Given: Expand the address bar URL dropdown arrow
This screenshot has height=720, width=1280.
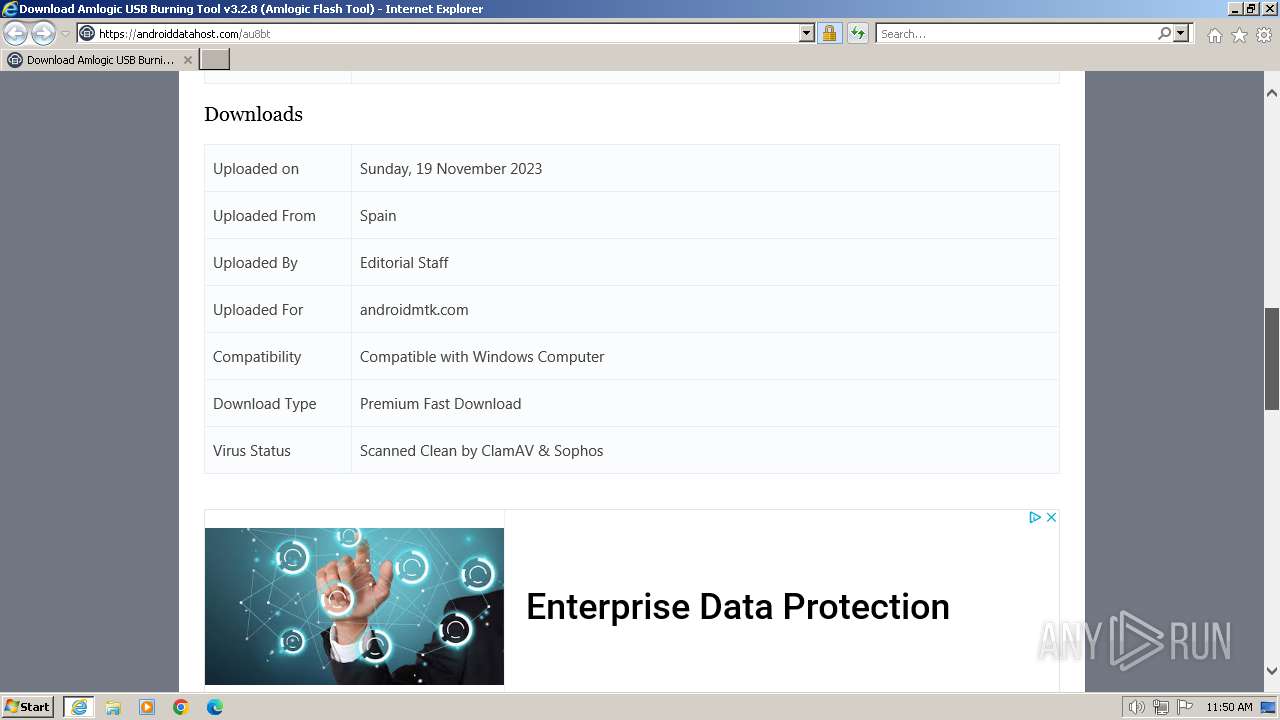Looking at the screenshot, I should tap(807, 33).
